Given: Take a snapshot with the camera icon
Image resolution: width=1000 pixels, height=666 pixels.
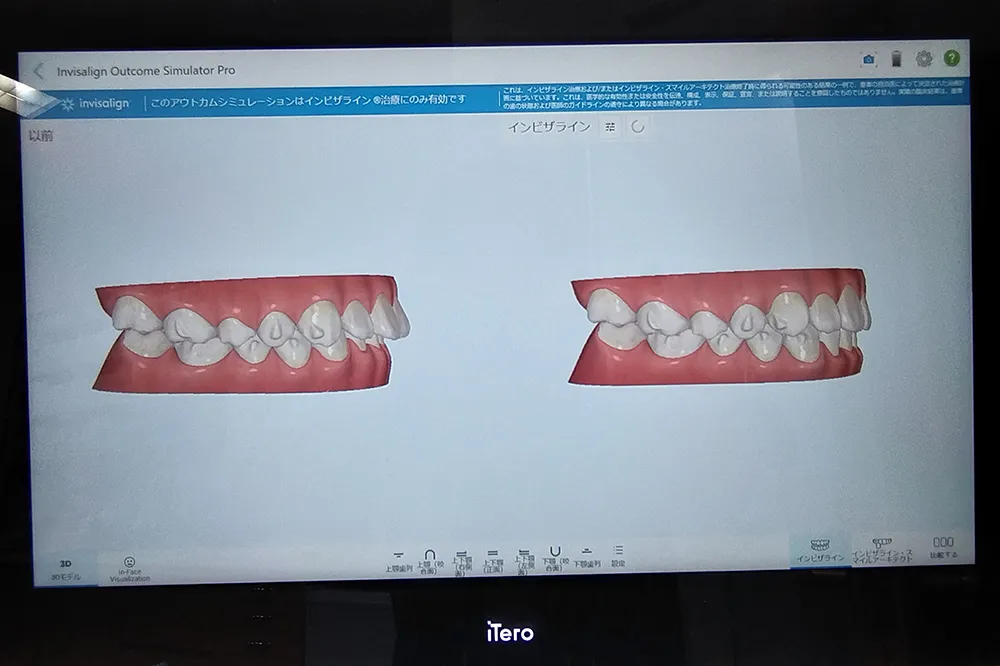Looking at the screenshot, I should 869,60.
